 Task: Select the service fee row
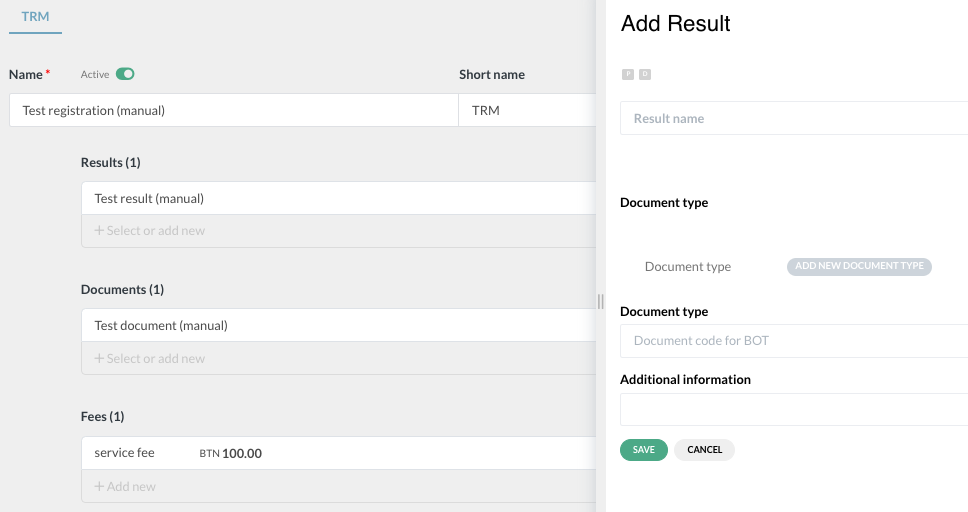338,453
